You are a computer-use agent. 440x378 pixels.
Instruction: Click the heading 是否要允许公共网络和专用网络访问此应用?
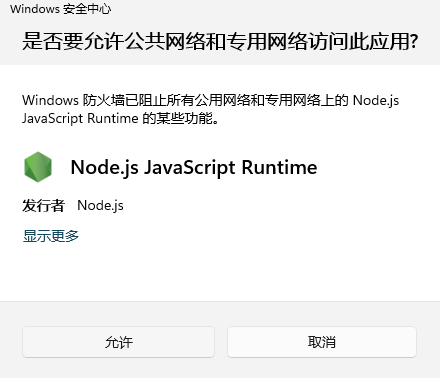tap(220, 41)
